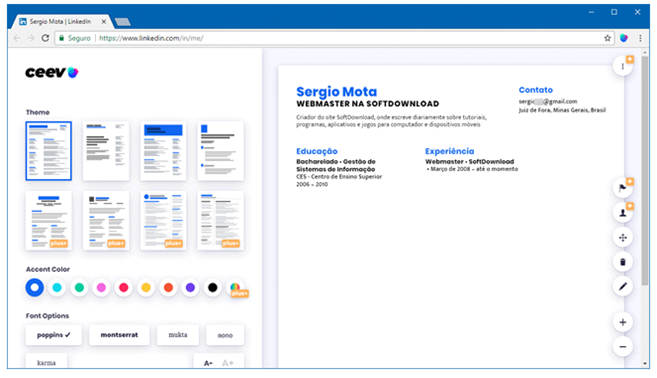Select the montserrat font option
This screenshot has width=657, height=378.
coord(119,335)
